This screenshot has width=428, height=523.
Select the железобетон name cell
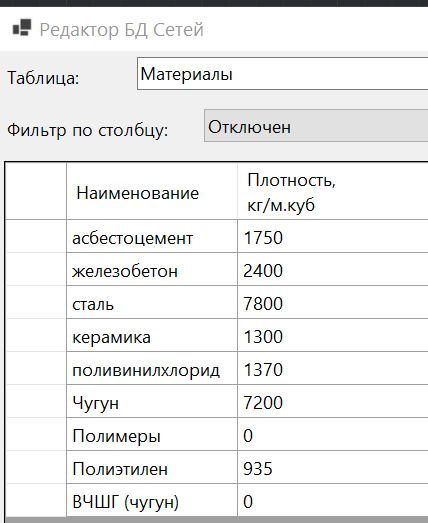(x=152, y=269)
